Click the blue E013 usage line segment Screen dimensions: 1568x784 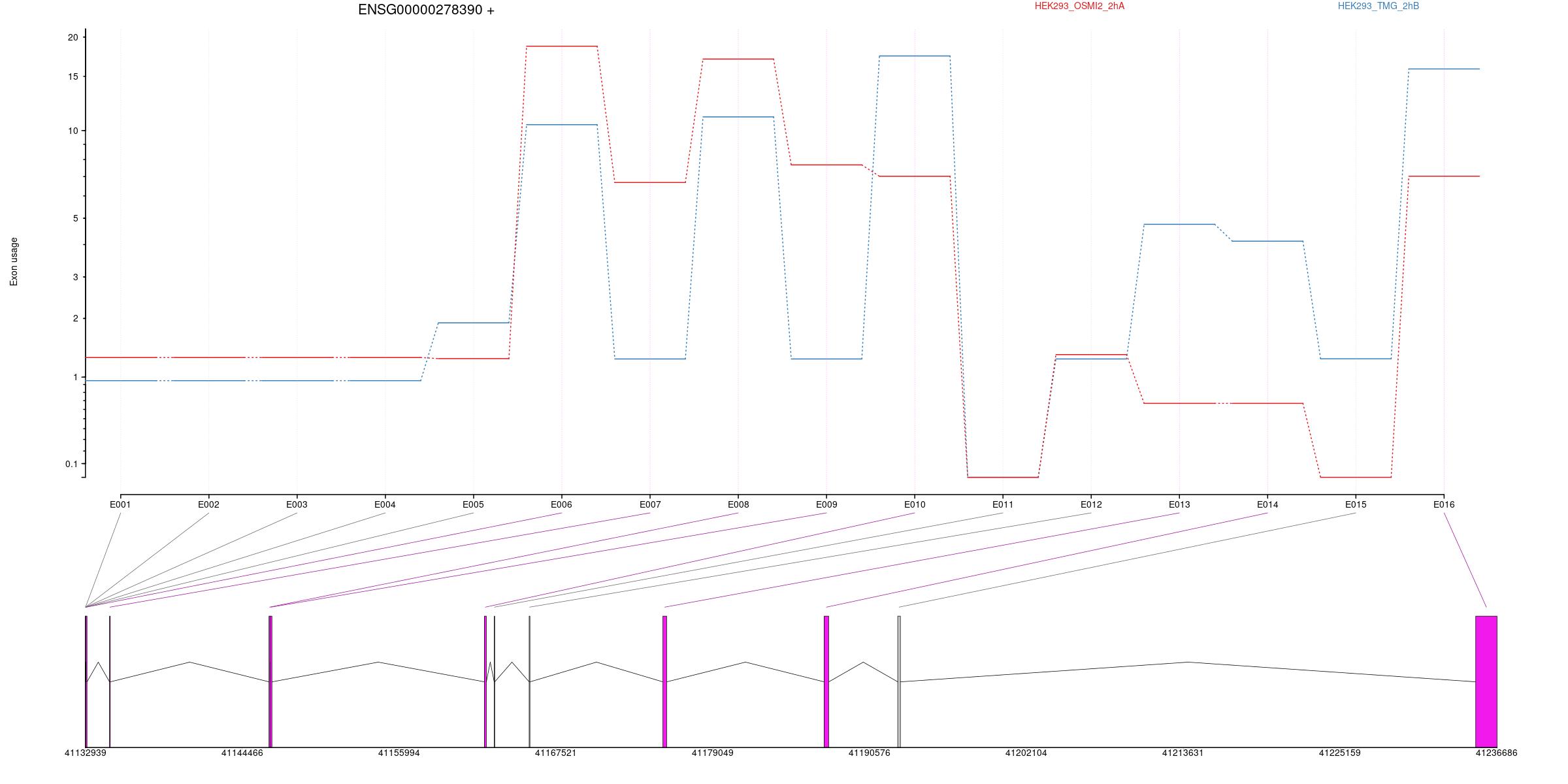1179,224
